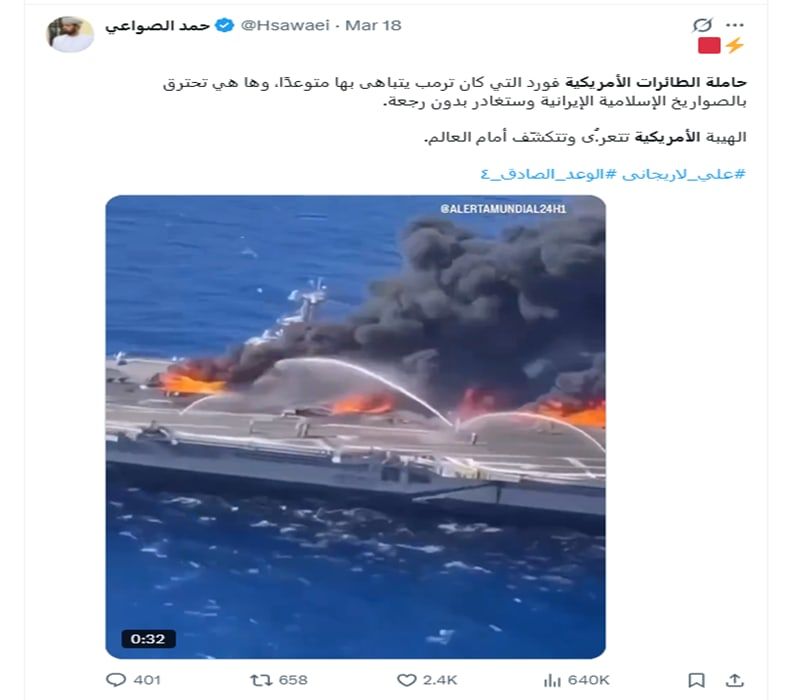Share the tweet via upload icon
This screenshot has height=700, width=791.
pos(734,680)
